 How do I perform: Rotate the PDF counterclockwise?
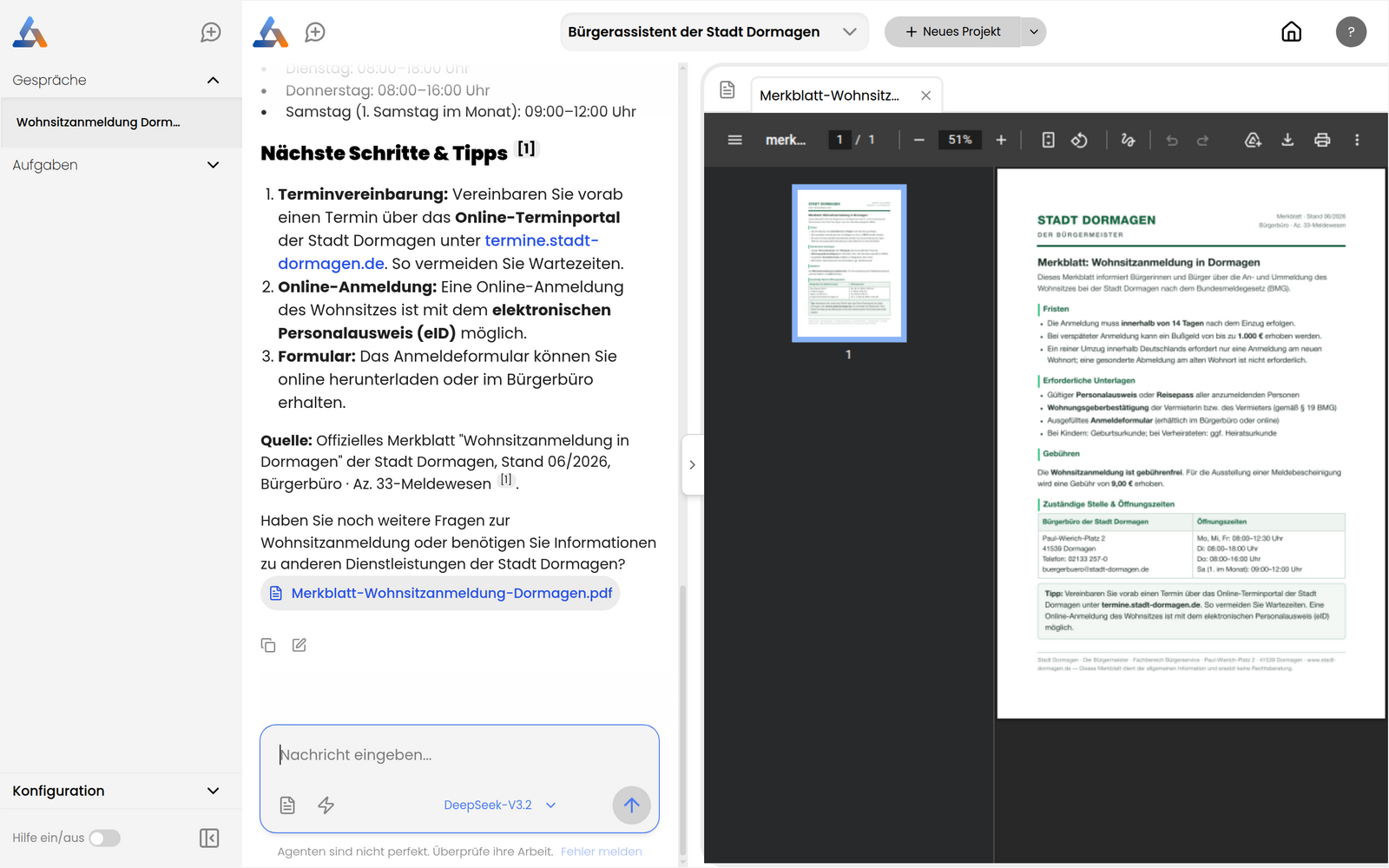pos(1080,140)
